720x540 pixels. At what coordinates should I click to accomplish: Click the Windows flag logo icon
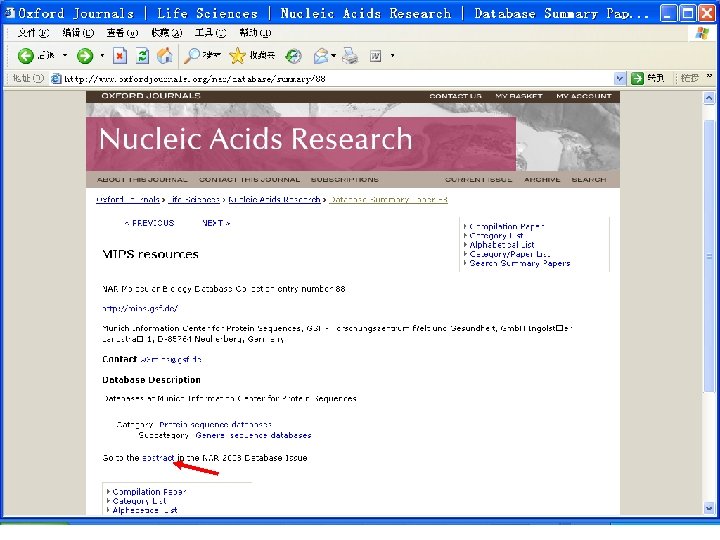point(702,33)
